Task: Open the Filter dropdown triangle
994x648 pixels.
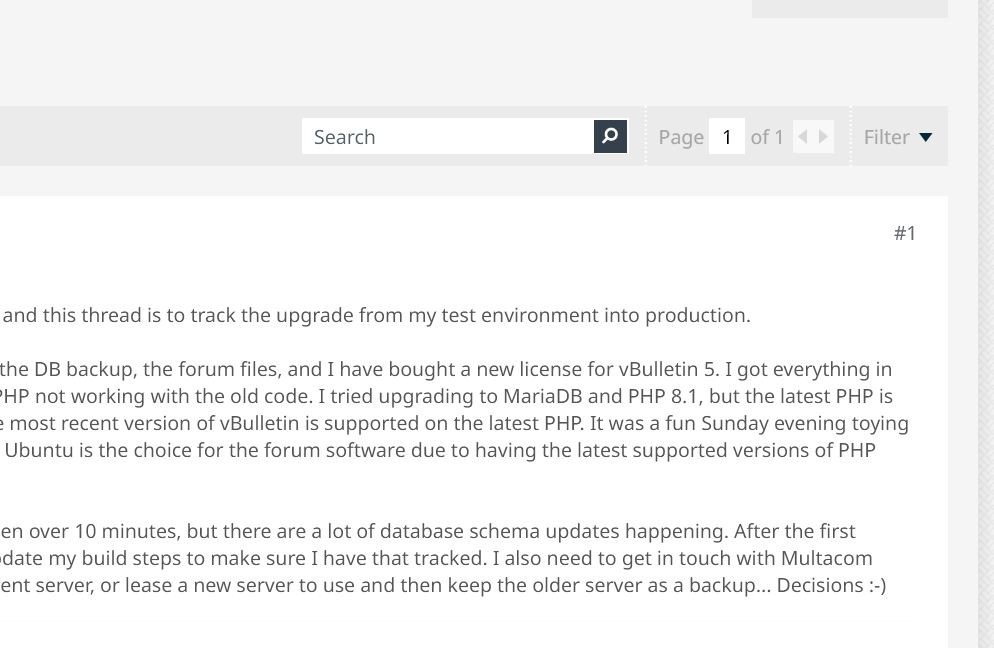Action: pos(926,137)
